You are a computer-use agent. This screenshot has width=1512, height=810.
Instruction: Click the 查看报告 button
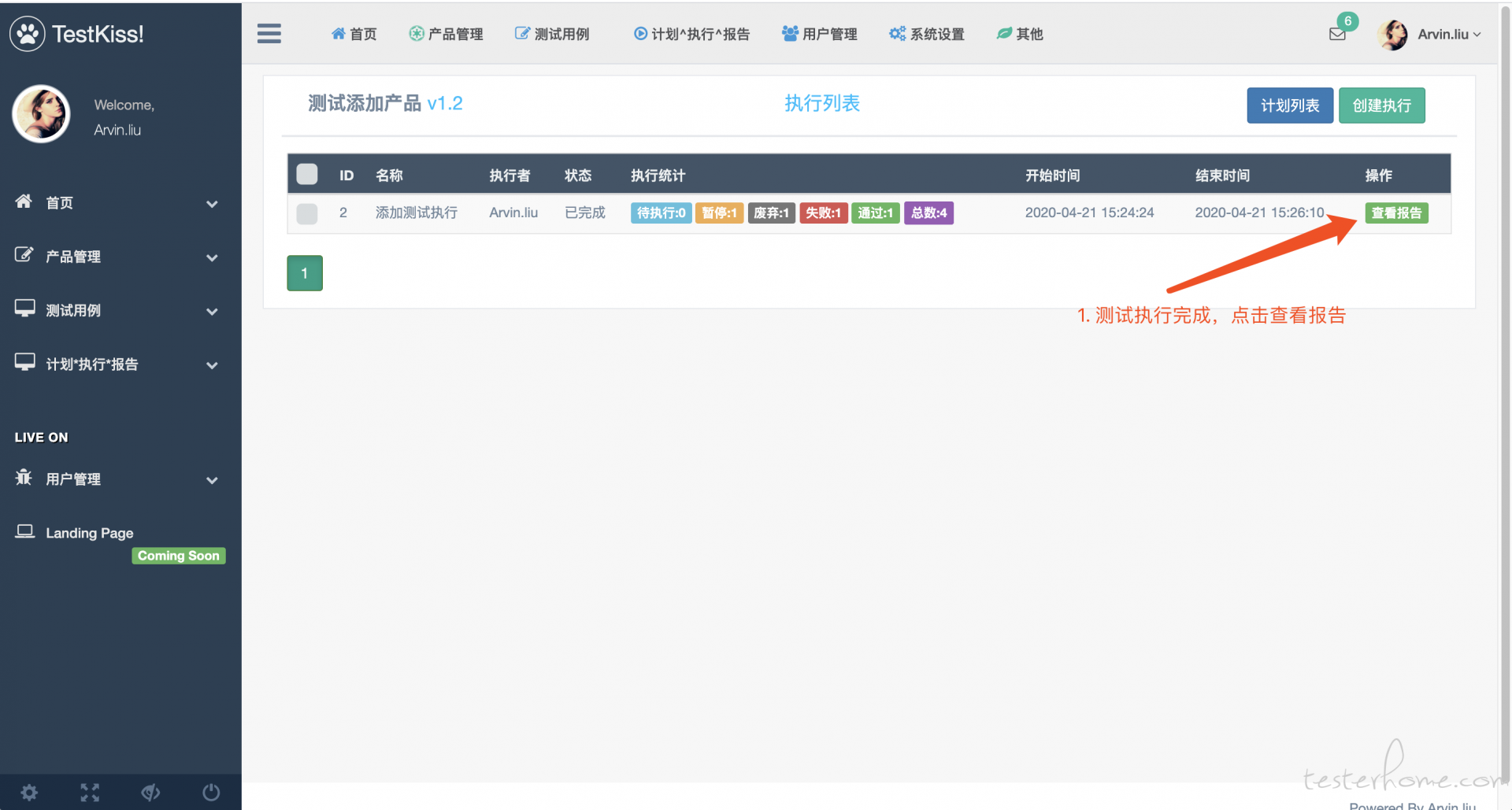(x=1396, y=213)
